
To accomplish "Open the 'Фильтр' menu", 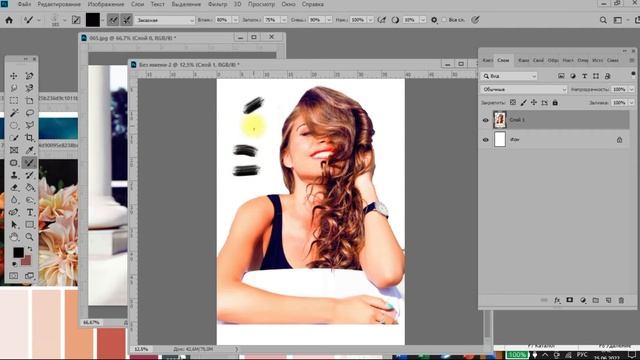I will (x=218, y=4).
